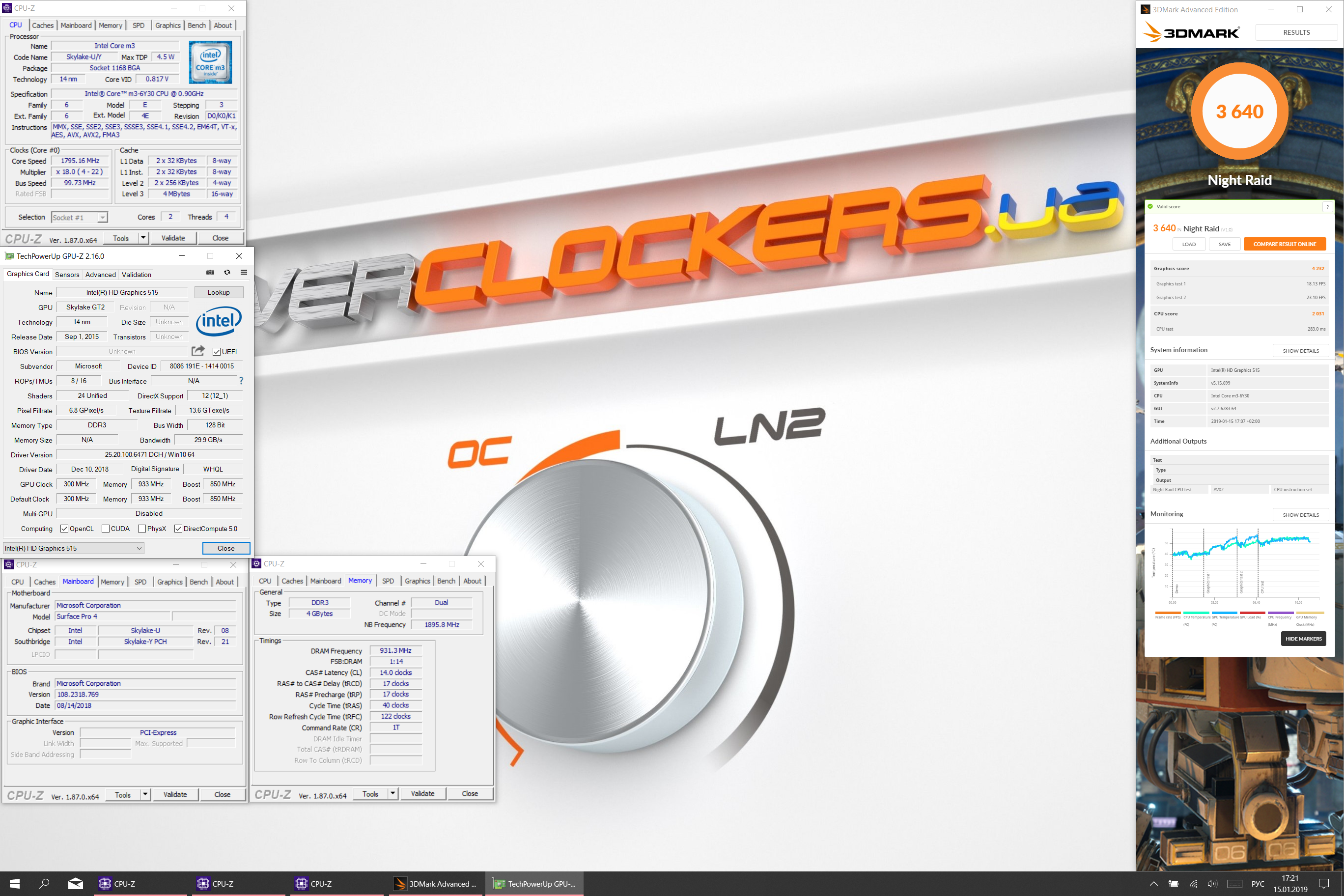This screenshot has width=1344, height=896.
Task: Switch to TechPowerUp GPU-Z taskbar item
Action: pyautogui.click(x=534, y=883)
